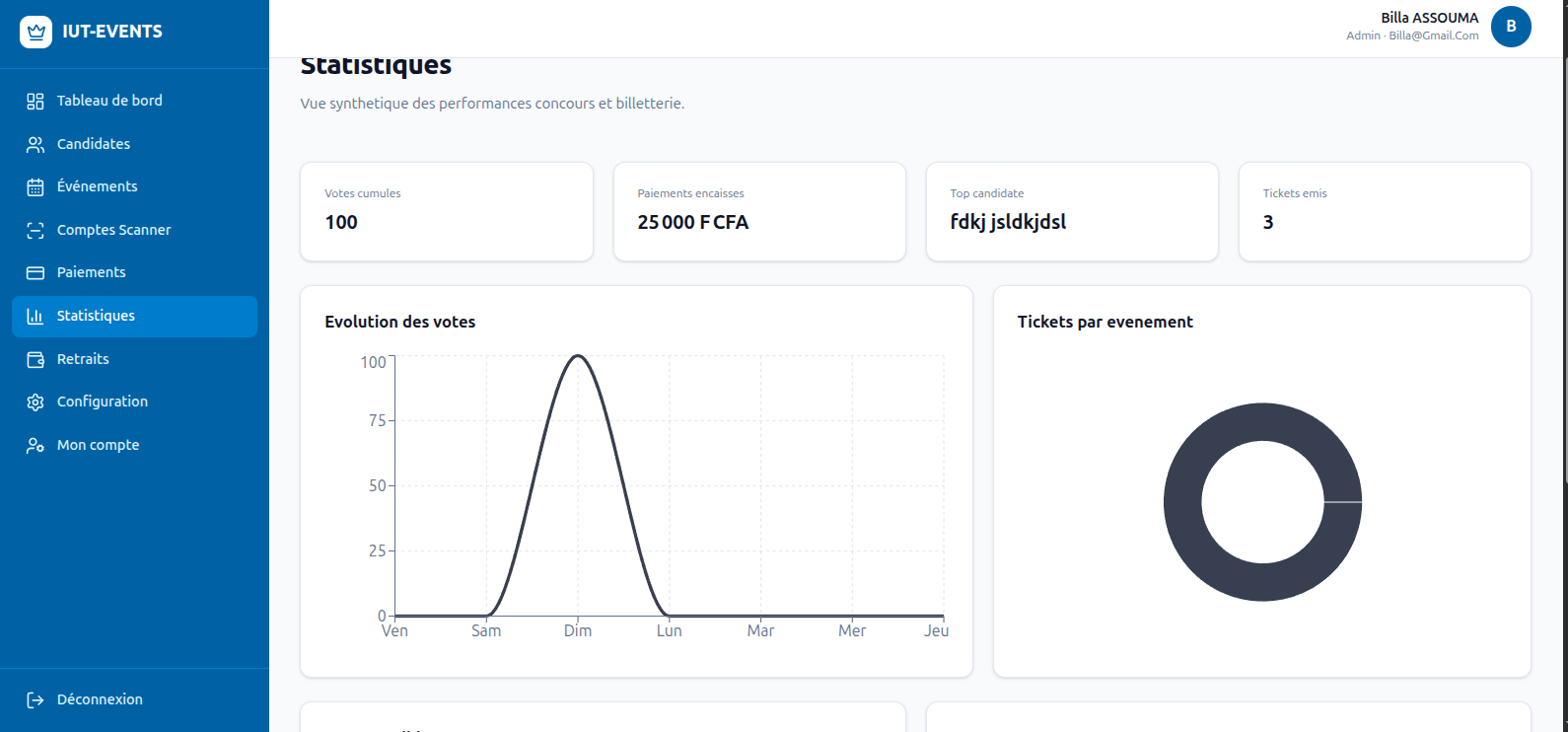This screenshot has height=732, width=1568.
Task: Select the Votes cumules stat card
Action: [447, 212]
